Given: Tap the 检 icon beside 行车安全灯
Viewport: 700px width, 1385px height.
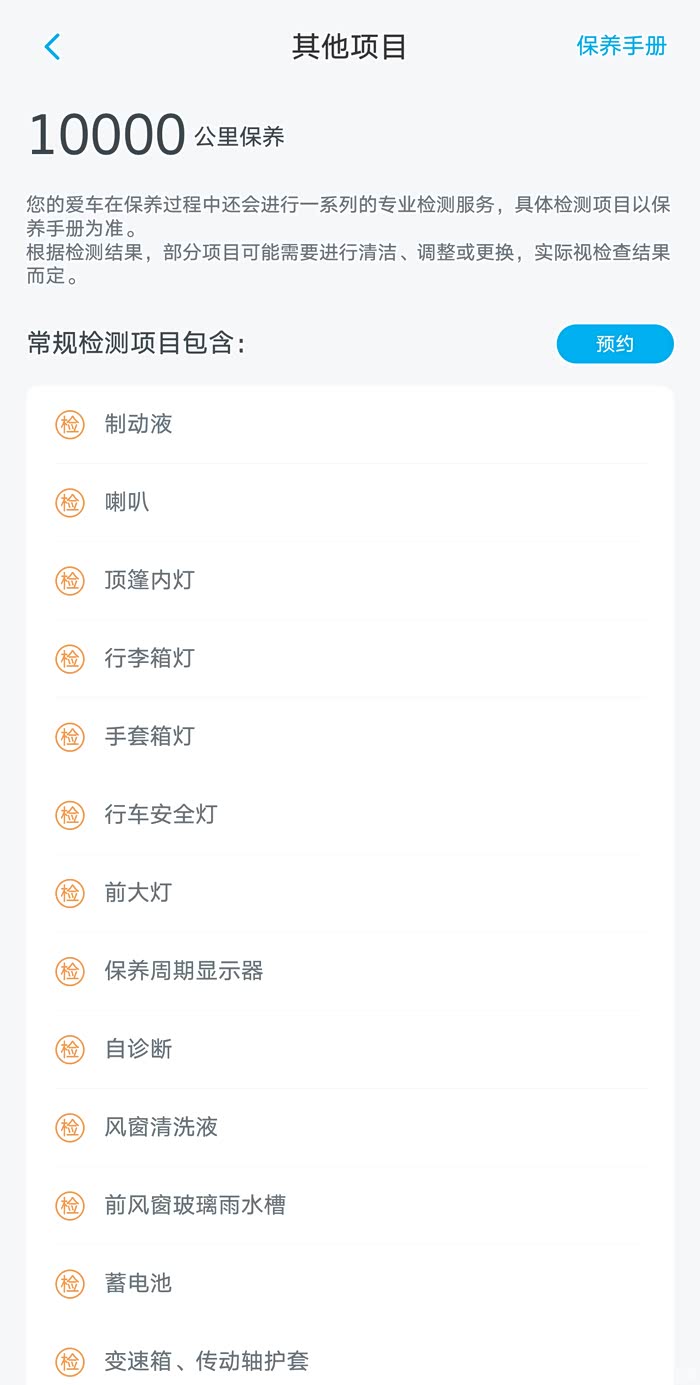Looking at the screenshot, I should click(70, 815).
